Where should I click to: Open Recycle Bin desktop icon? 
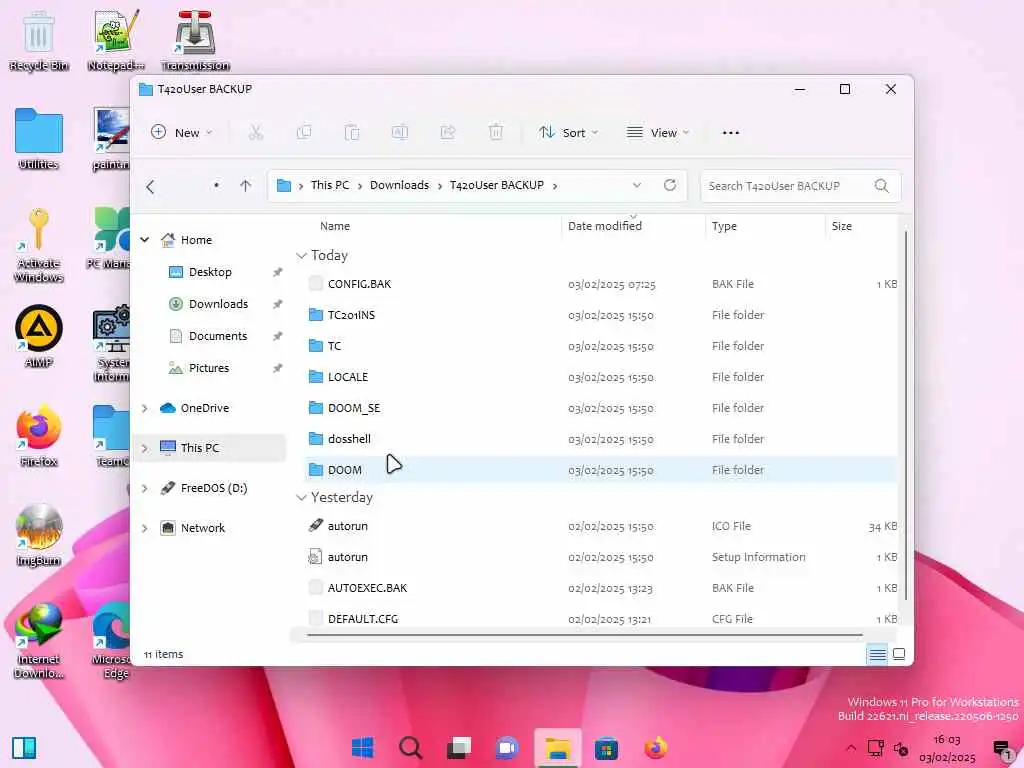coord(39,40)
